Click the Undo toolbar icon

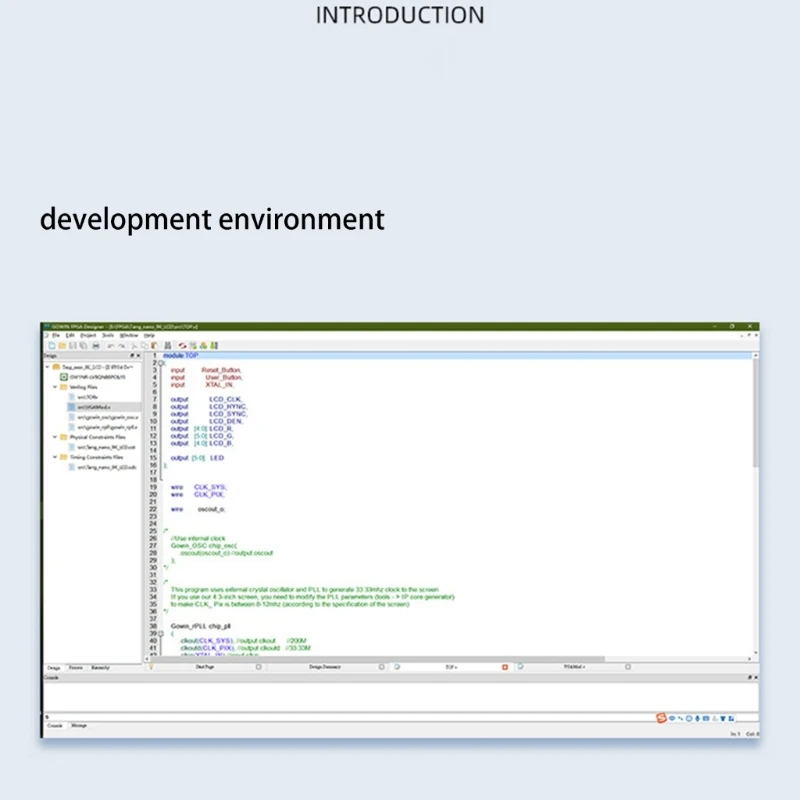pyautogui.click(x=111, y=345)
